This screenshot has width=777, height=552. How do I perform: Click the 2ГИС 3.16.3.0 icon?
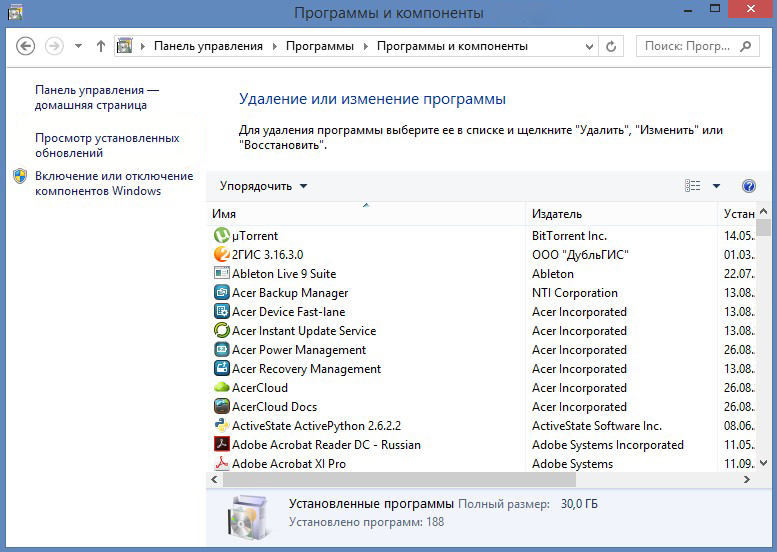pos(222,254)
